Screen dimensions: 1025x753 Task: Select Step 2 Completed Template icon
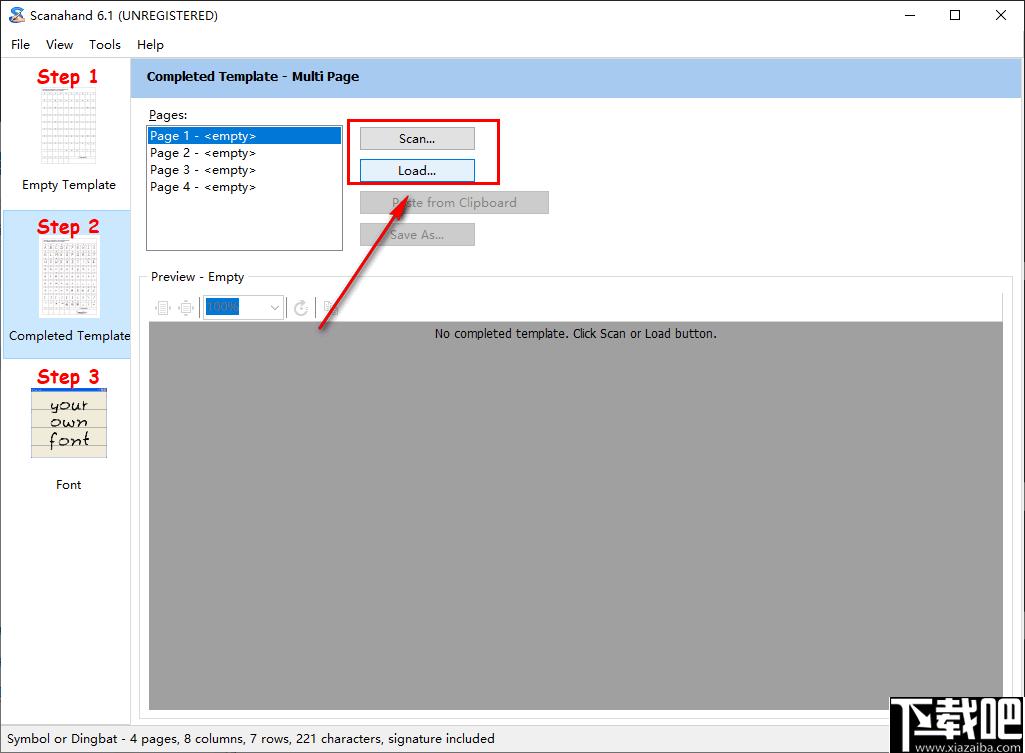(x=70, y=278)
